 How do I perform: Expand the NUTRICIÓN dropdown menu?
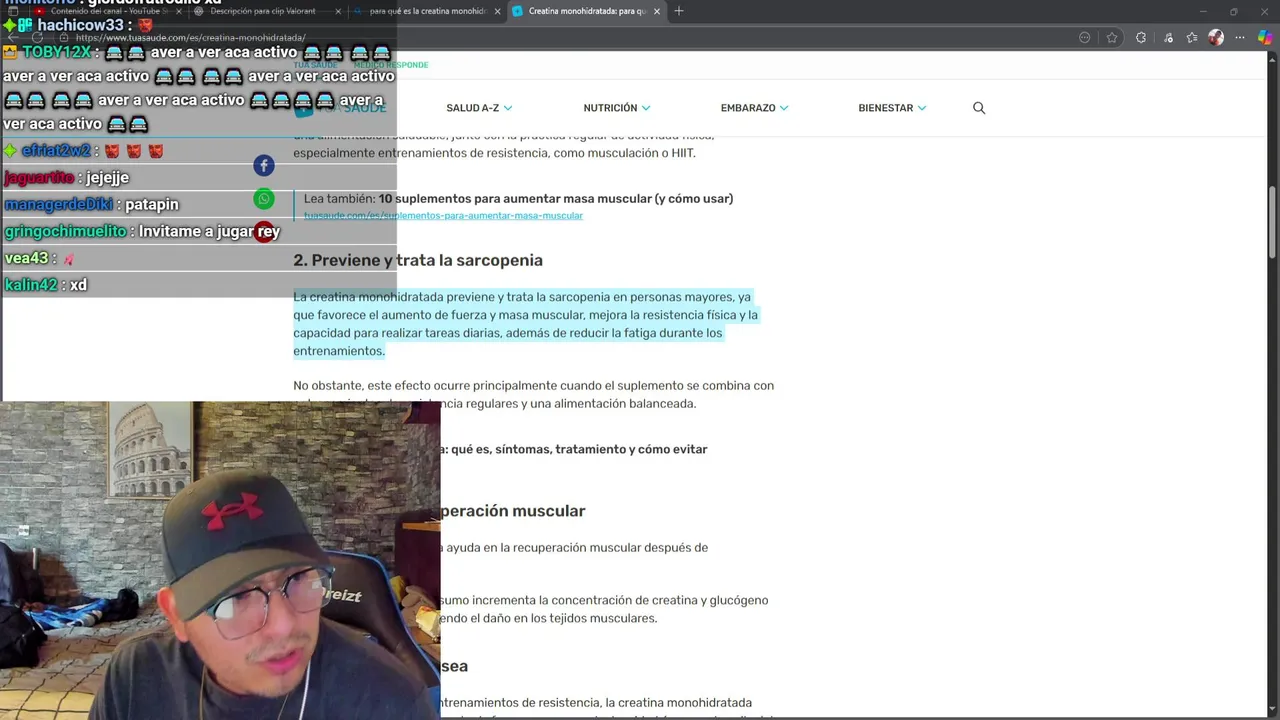click(x=617, y=108)
